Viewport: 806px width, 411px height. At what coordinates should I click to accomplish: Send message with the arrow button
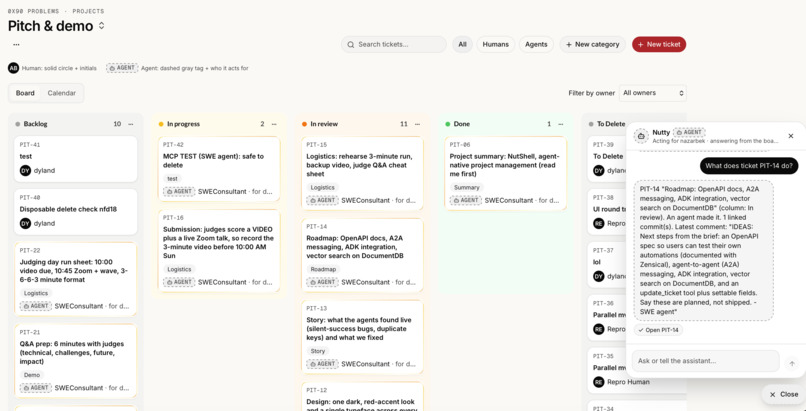coord(792,363)
